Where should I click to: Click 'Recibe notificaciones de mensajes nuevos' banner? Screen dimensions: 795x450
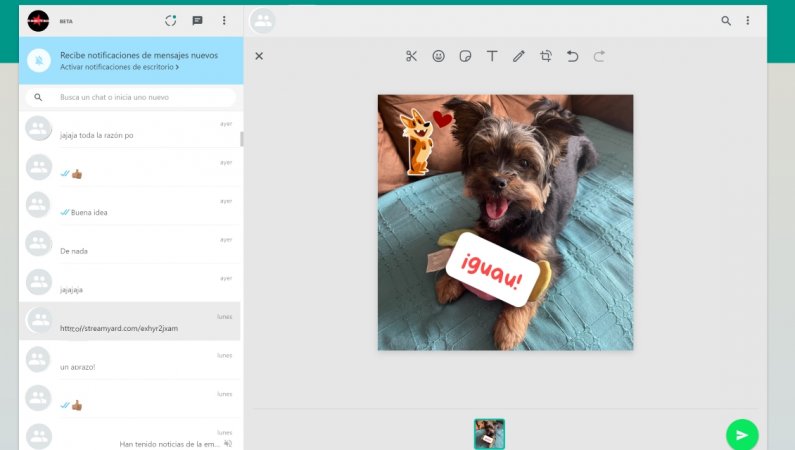pos(131,60)
